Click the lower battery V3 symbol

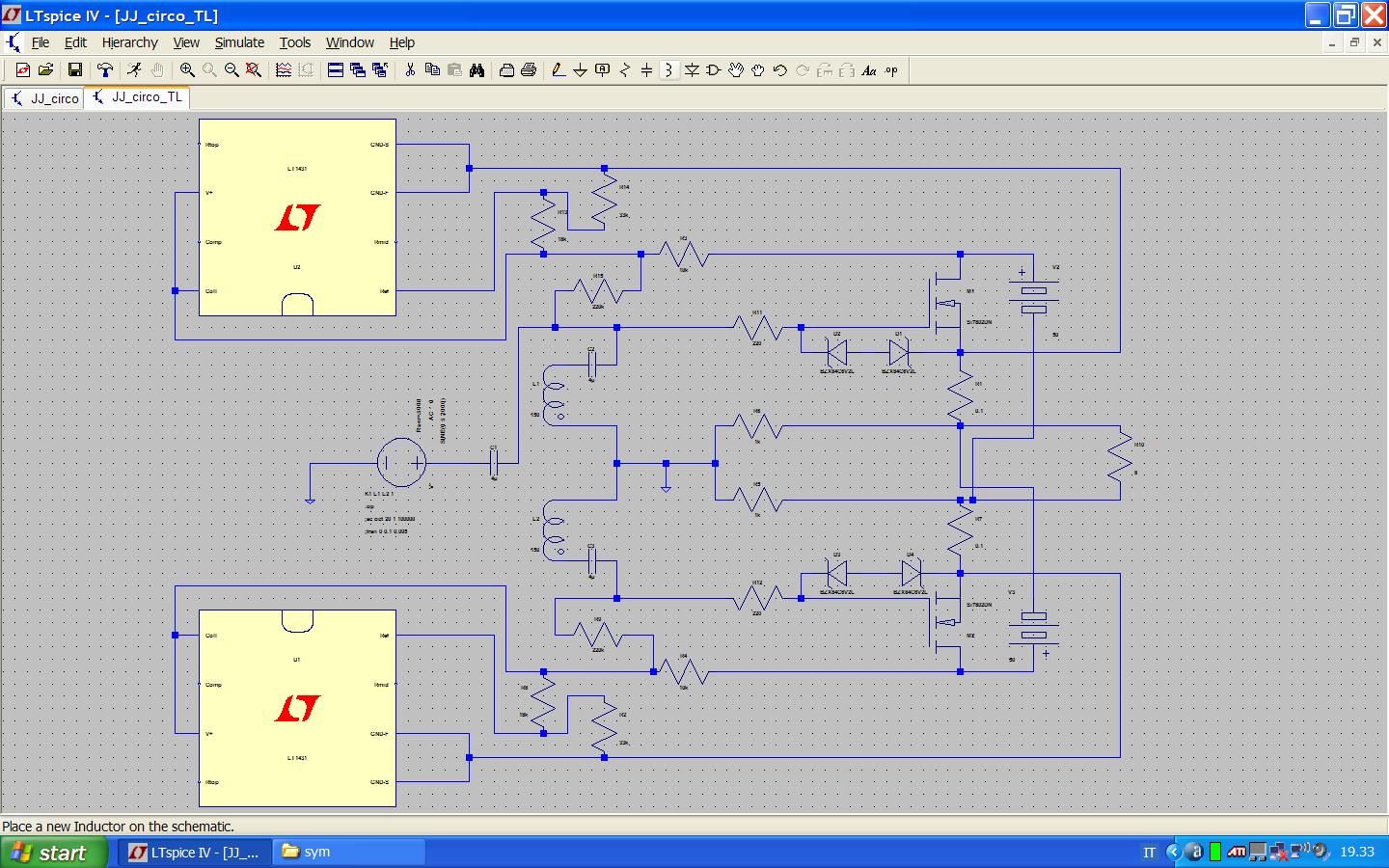1033,635
